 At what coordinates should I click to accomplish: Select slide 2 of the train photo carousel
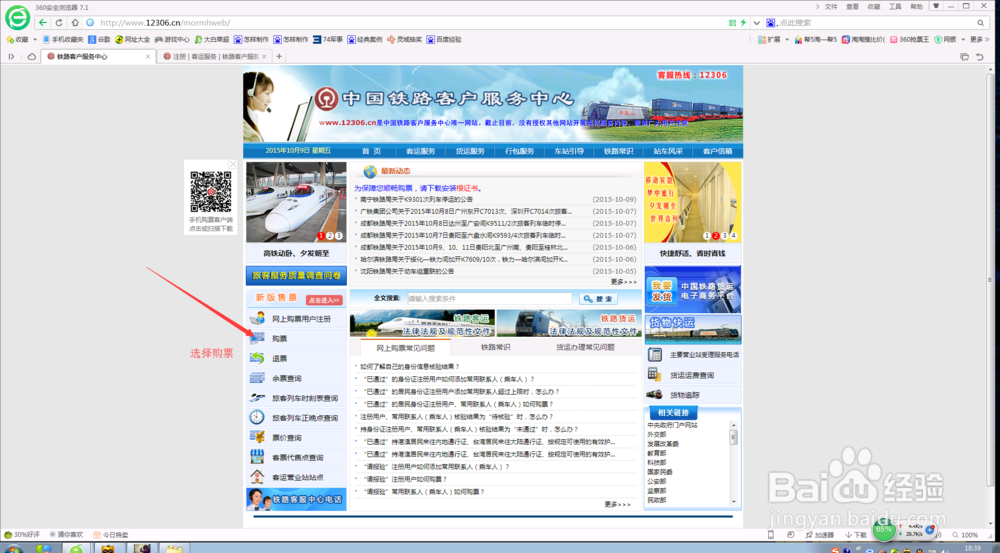pyautogui.click(x=330, y=235)
